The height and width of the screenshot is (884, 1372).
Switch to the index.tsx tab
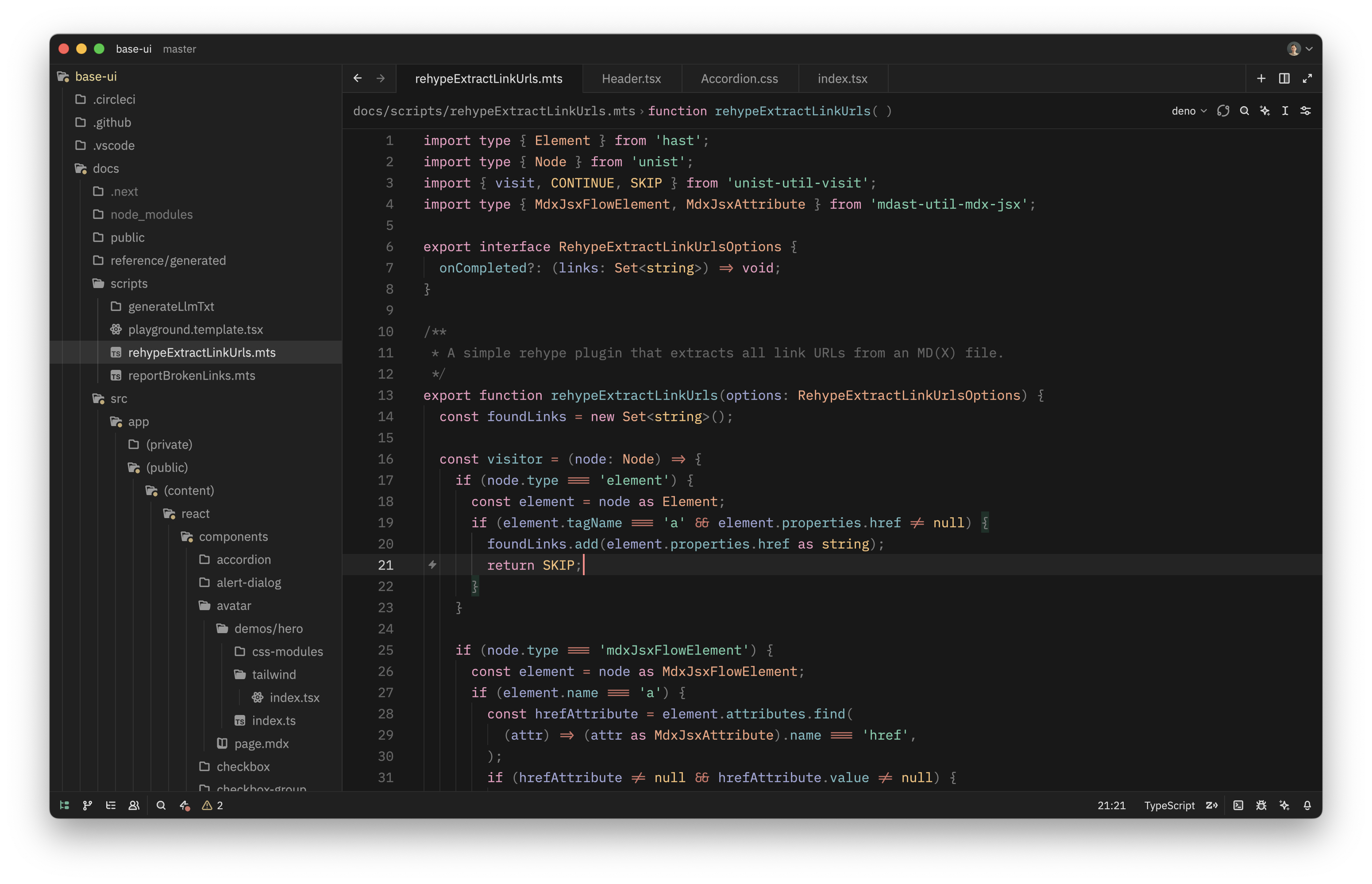[842, 79]
